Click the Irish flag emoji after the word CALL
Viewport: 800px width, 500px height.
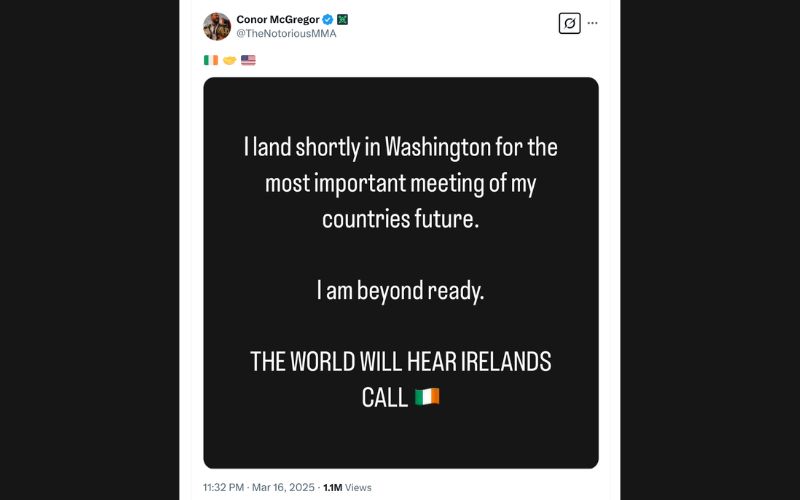(427, 397)
